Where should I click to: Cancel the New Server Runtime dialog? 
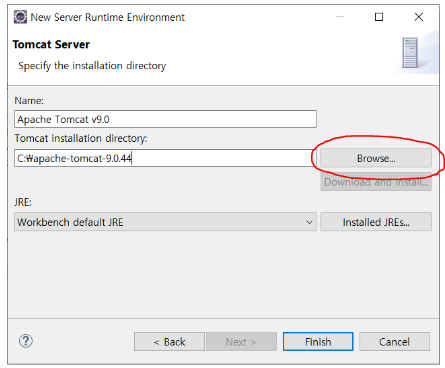coord(394,342)
